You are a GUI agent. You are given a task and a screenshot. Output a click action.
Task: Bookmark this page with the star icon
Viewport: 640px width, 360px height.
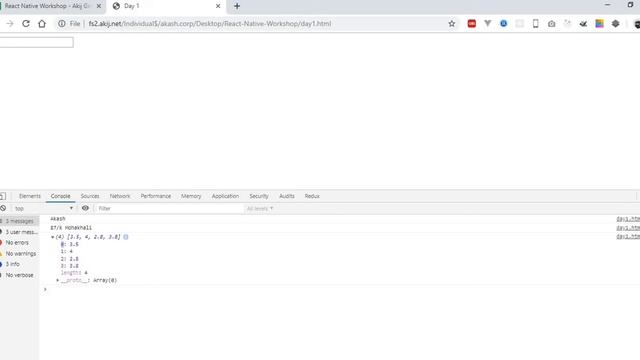[451, 24]
